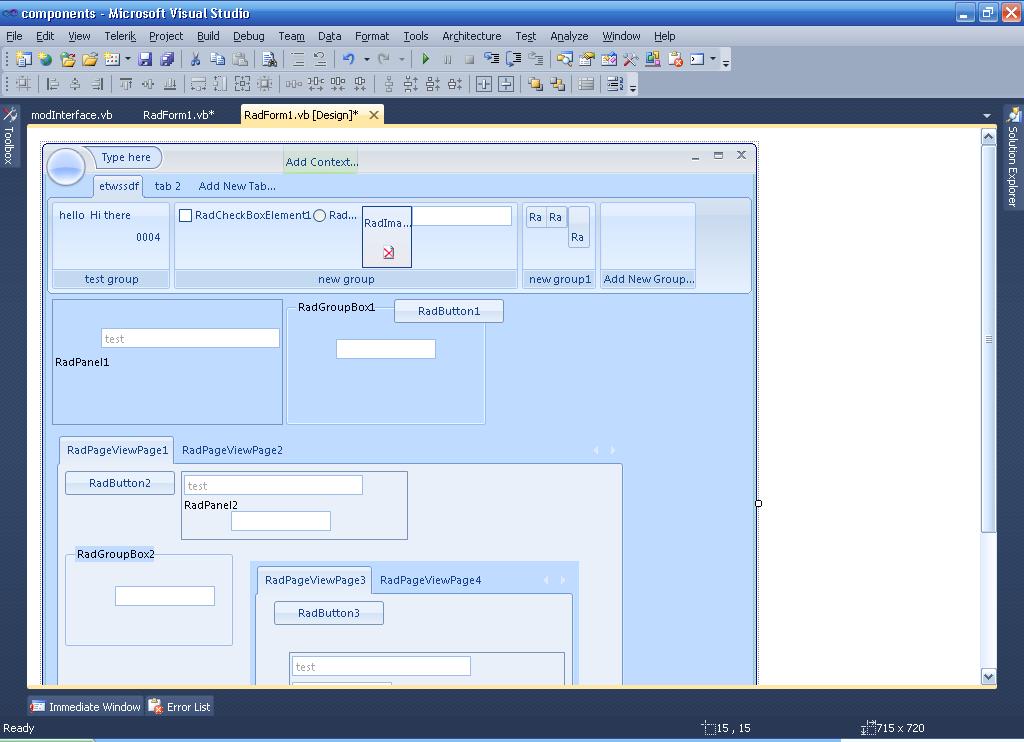Click the Save All toolbar icon
The width and height of the screenshot is (1024, 742).
pyautogui.click(x=167, y=59)
